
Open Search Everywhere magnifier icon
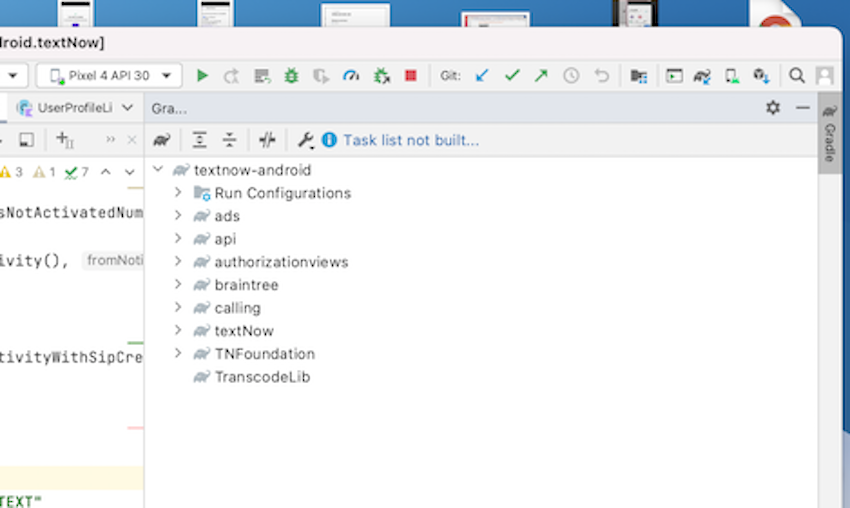tap(796, 75)
